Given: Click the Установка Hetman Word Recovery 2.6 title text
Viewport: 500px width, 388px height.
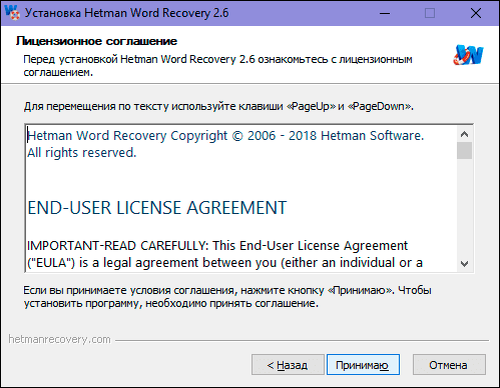Looking at the screenshot, I should tap(127, 13).
